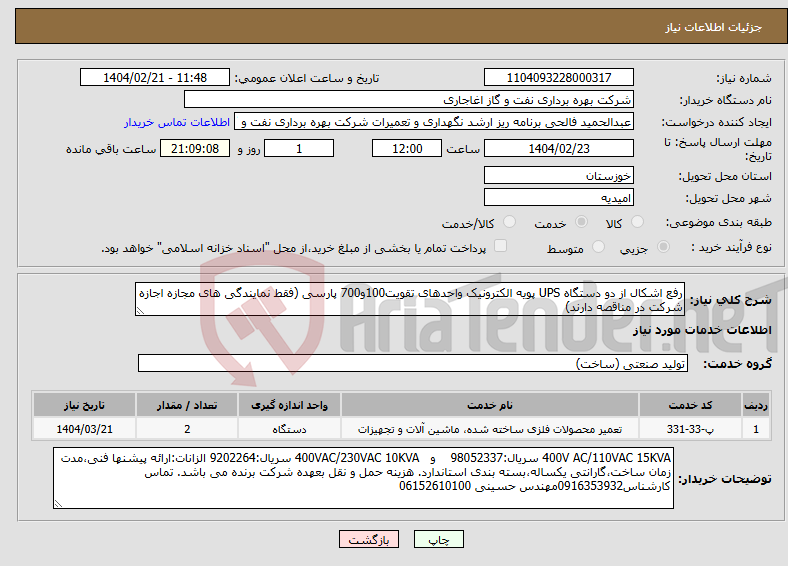The image size is (788, 566).
Task: Click the deadline time field 12:00
Action: [x=407, y=148]
